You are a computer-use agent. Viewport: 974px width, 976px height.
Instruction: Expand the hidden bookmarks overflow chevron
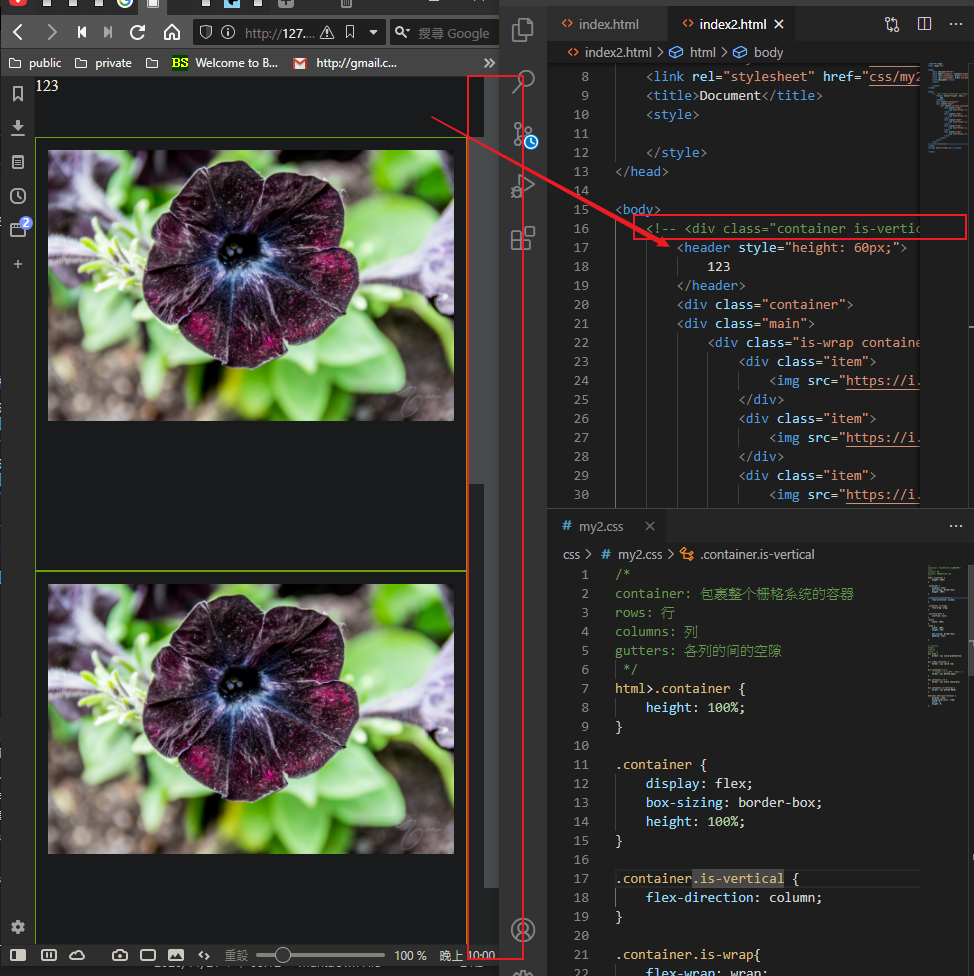(x=489, y=63)
